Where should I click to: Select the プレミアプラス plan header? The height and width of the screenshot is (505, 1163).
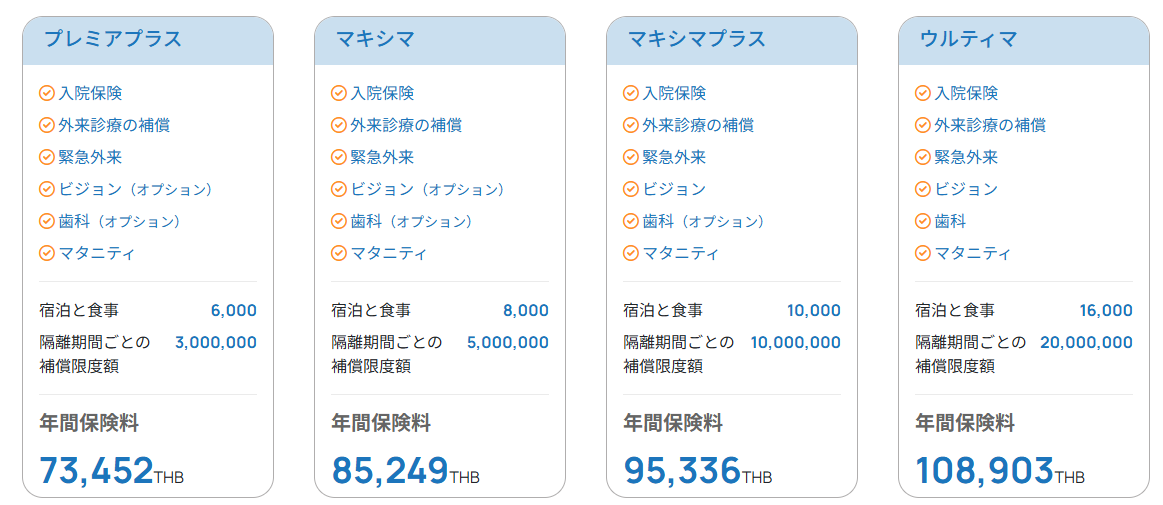pos(113,40)
